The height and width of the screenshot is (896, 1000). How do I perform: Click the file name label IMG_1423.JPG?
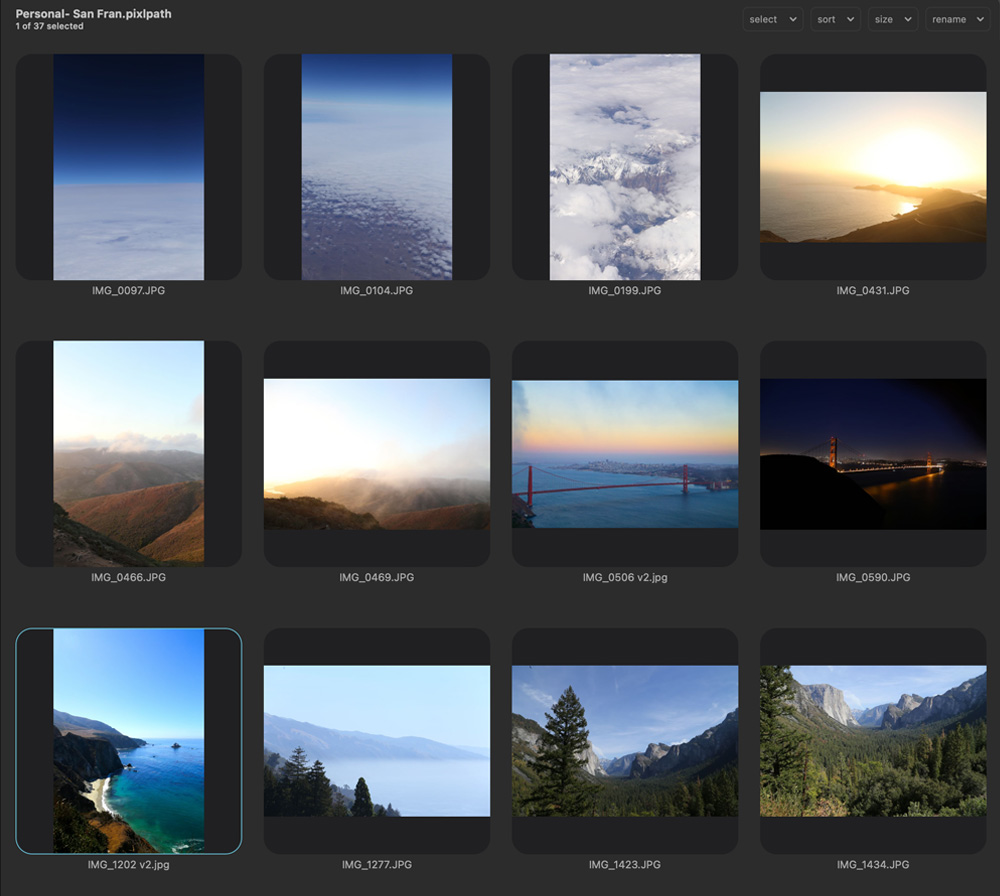tap(625, 865)
